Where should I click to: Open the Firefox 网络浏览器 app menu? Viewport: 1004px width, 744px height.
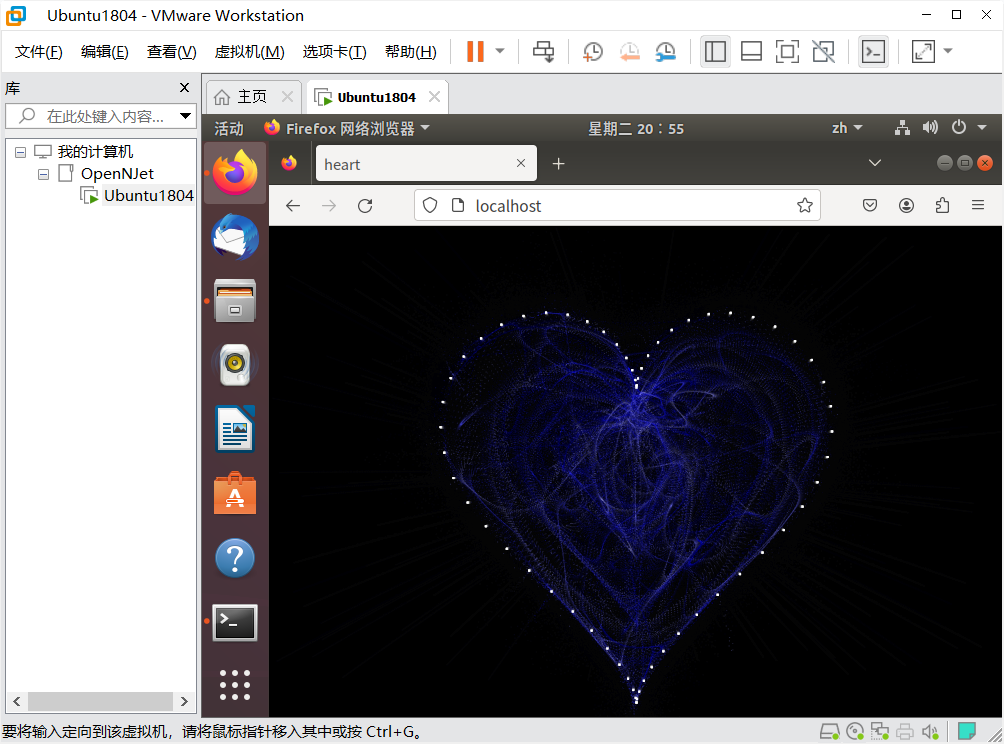[x=346, y=129]
